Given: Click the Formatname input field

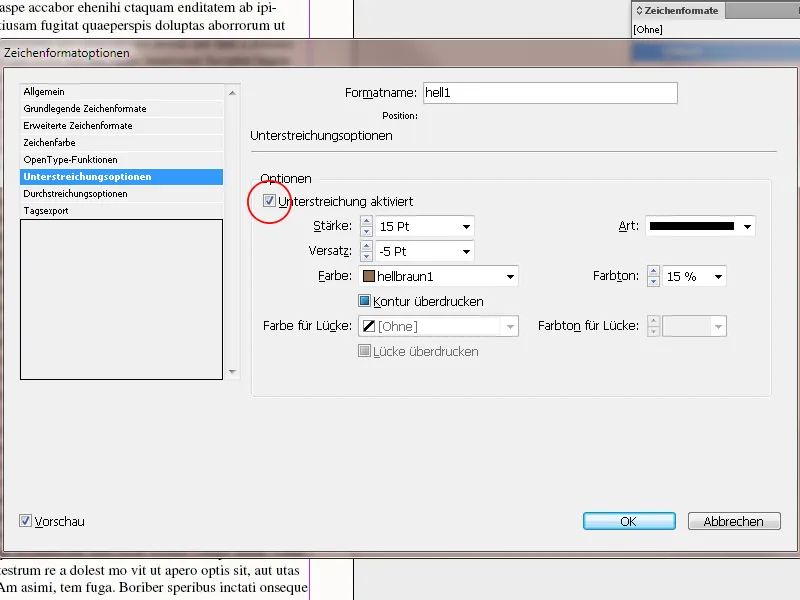Looking at the screenshot, I should [x=550, y=93].
